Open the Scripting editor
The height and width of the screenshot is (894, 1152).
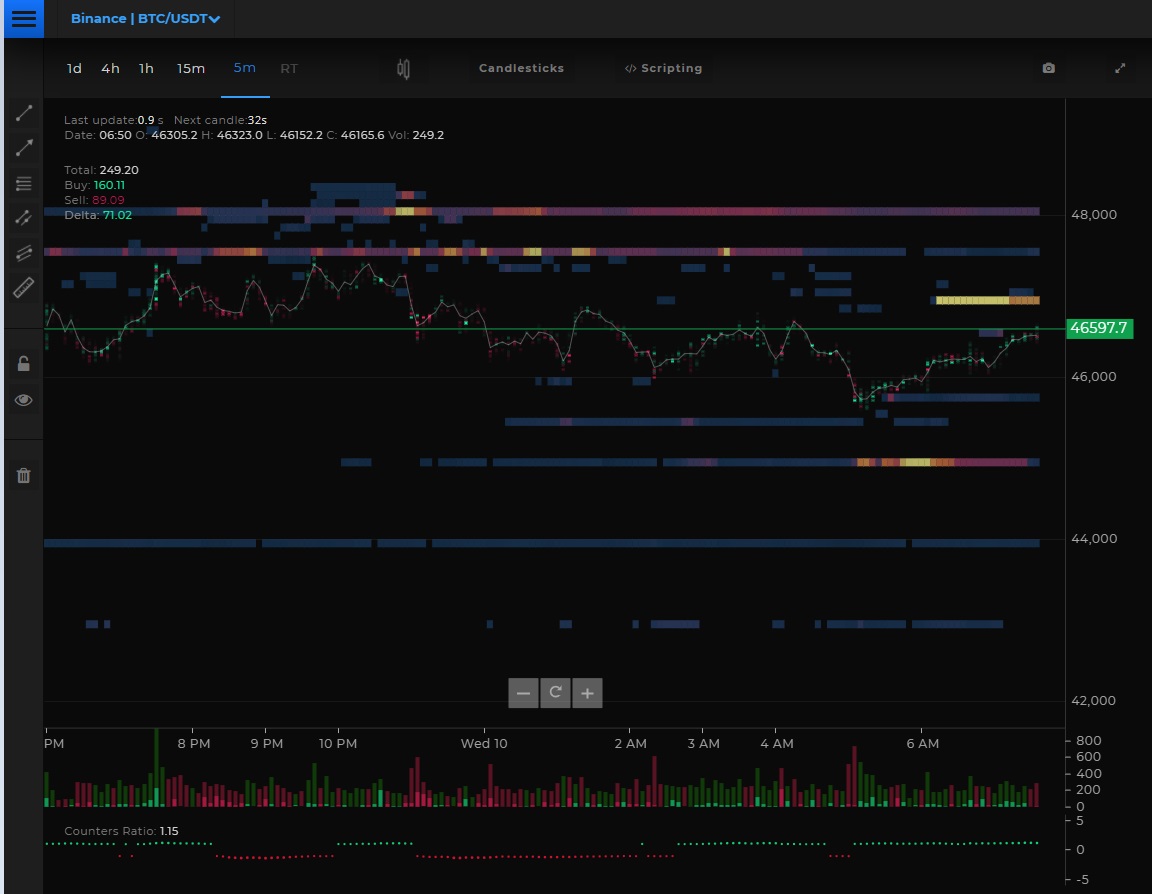(663, 68)
